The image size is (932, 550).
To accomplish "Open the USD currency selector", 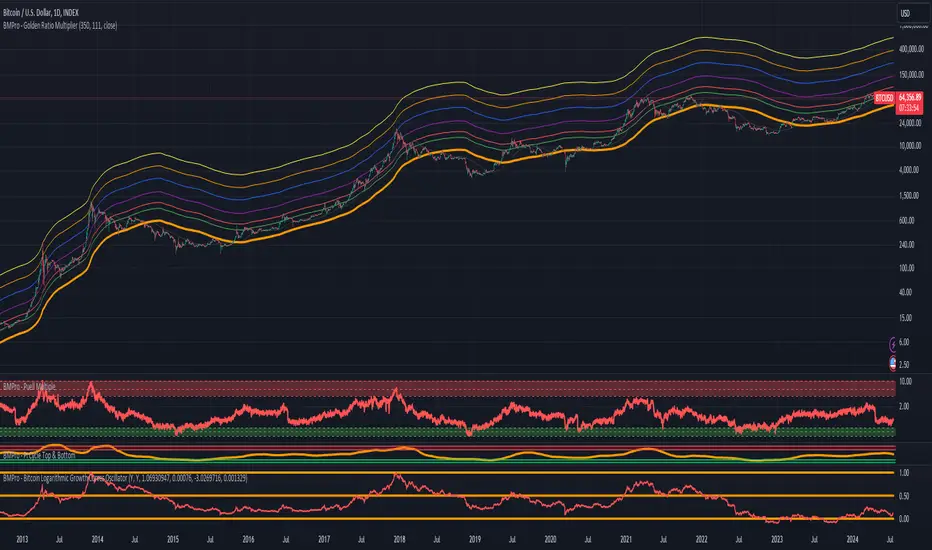I will (x=912, y=13).
